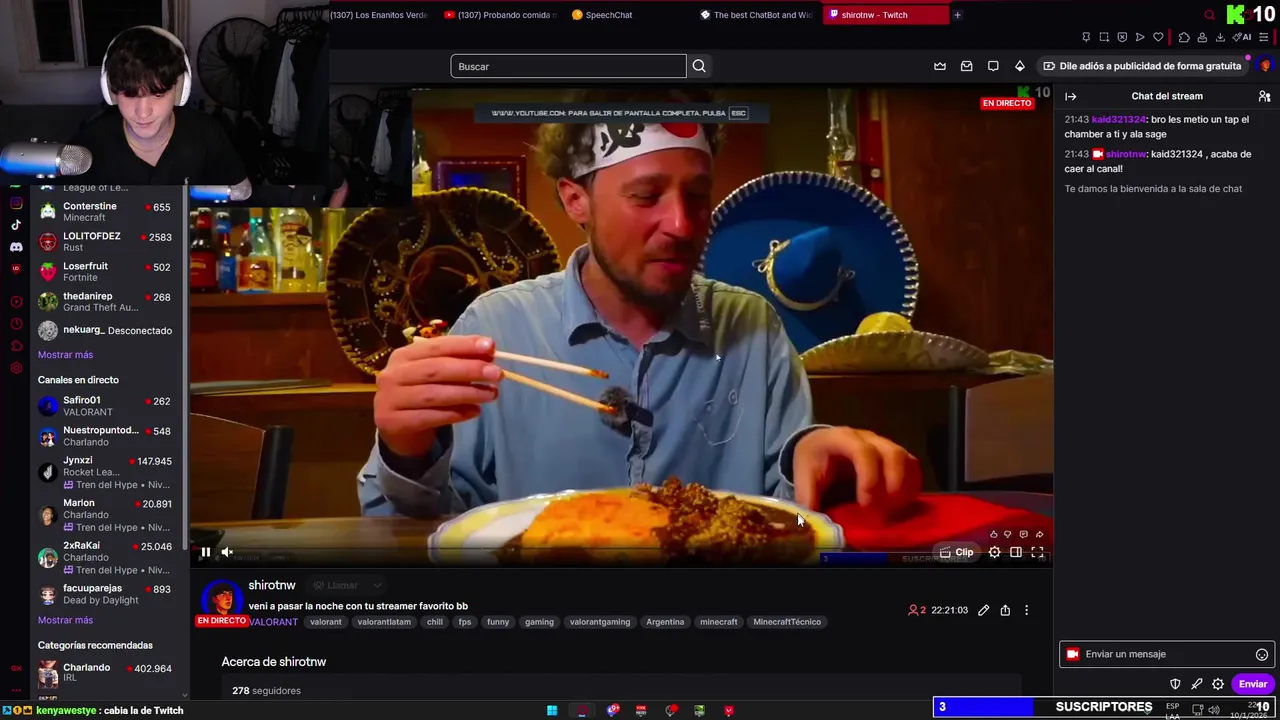Expand live channels with second Mostrar más
Image resolution: width=1280 pixels, height=720 pixels.
[65, 620]
